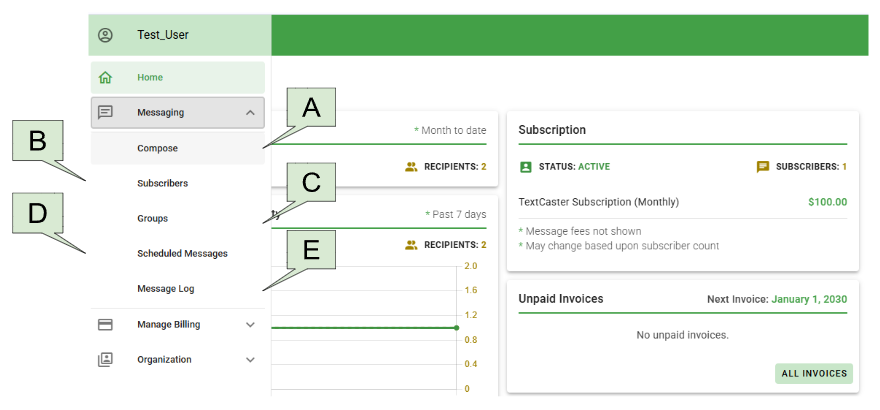The width and height of the screenshot is (880, 410).
Task: Click the Subscribers message icon in Subscription card
Action: [x=763, y=167]
